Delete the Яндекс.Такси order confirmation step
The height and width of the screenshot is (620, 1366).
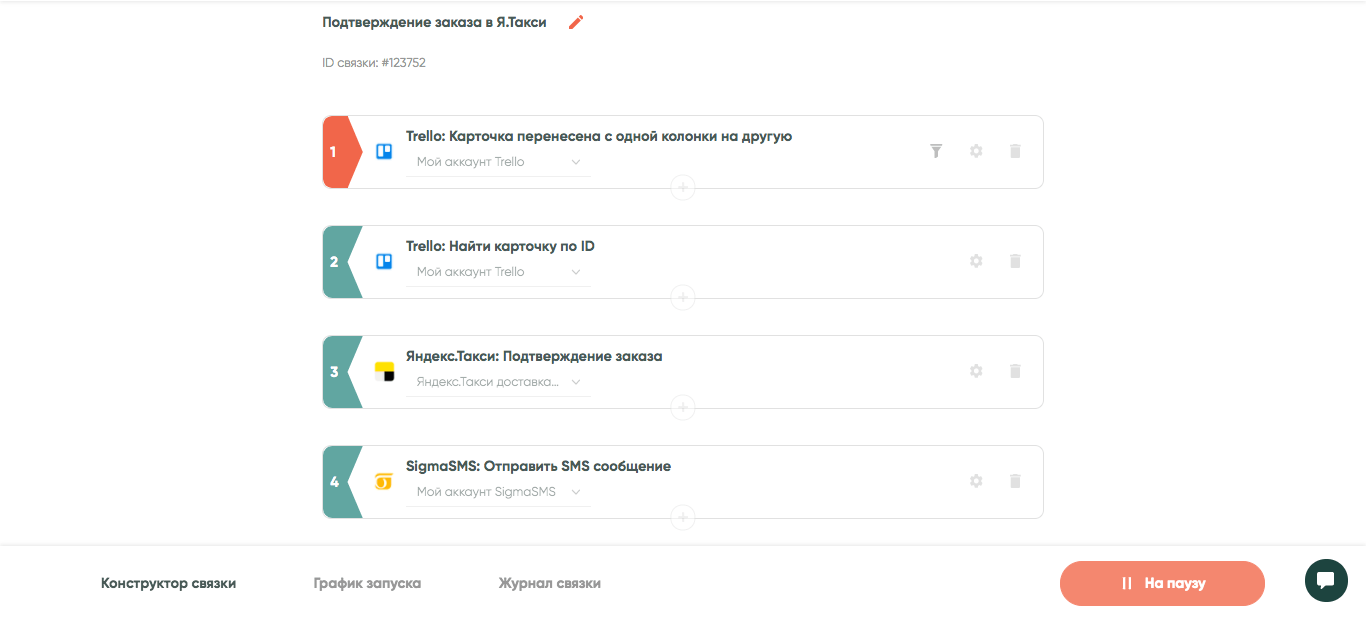click(1015, 371)
